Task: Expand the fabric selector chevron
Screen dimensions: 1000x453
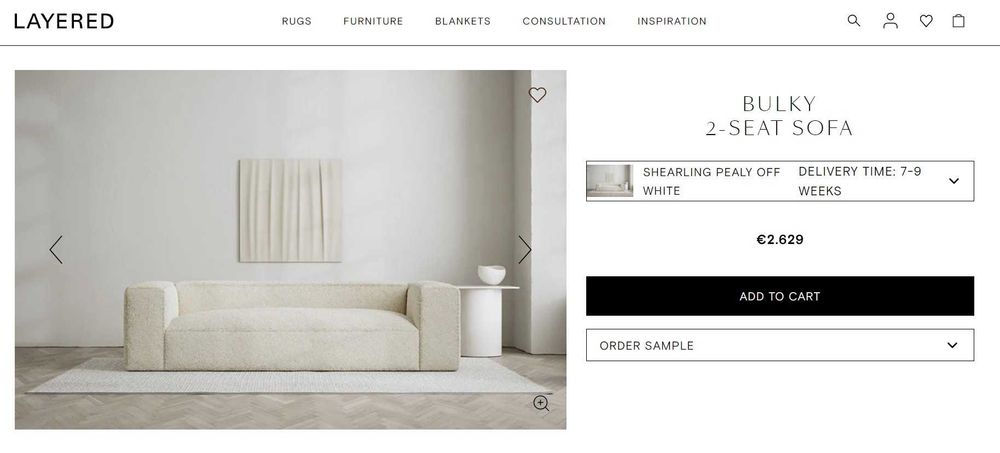Action: pyautogui.click(x=954, y=181)
